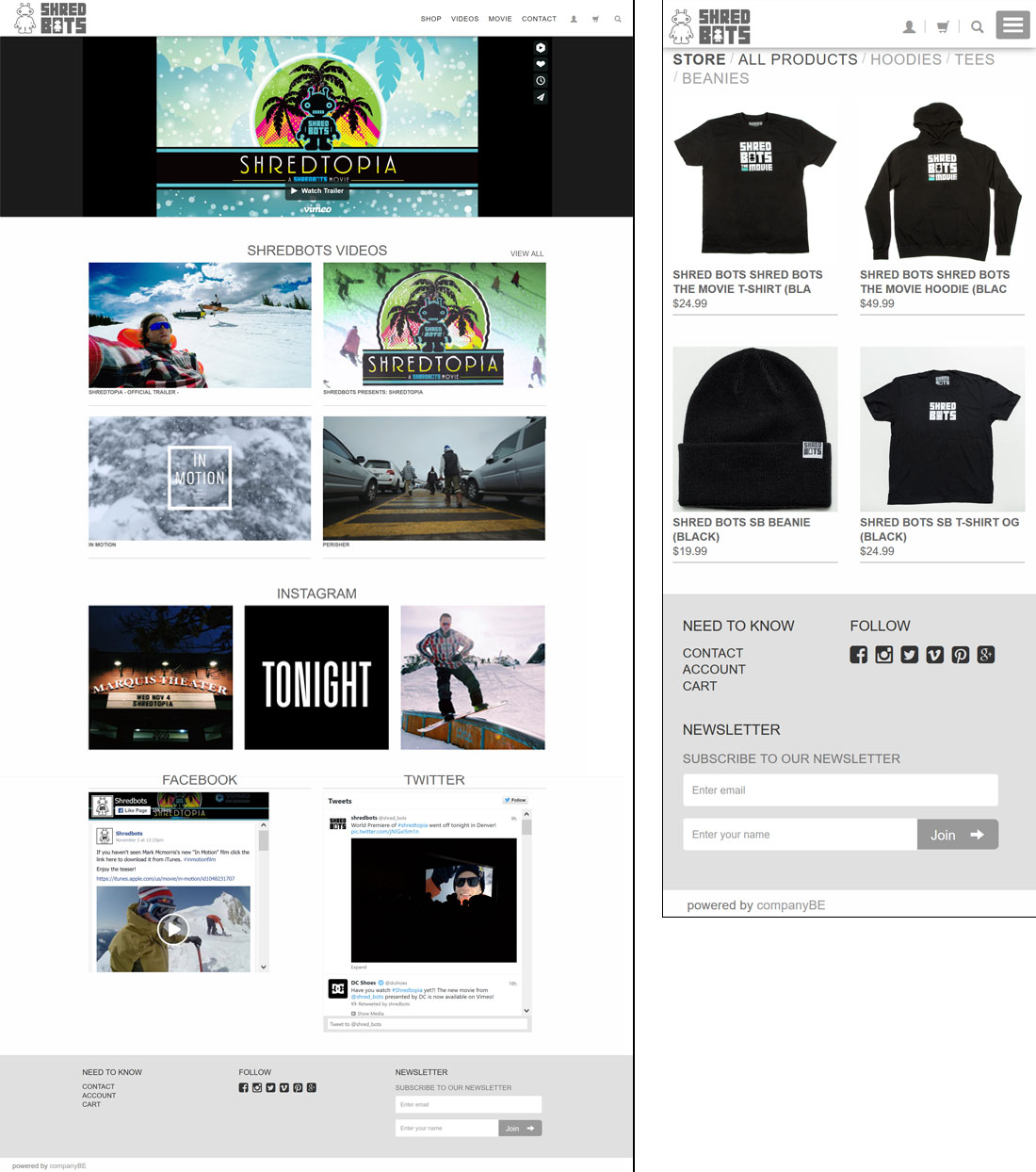
Task: Open account icon in desktop page header
Action: point(574,19)
